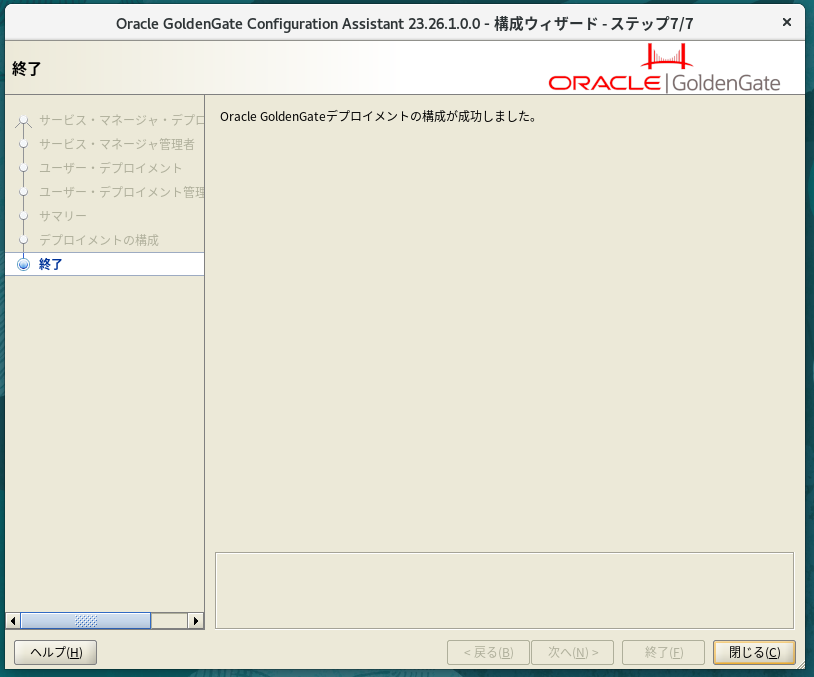Click the ヘルプ(H) button
The height and width of the screenshot is (677, 814).
click(x=55, y=652)
